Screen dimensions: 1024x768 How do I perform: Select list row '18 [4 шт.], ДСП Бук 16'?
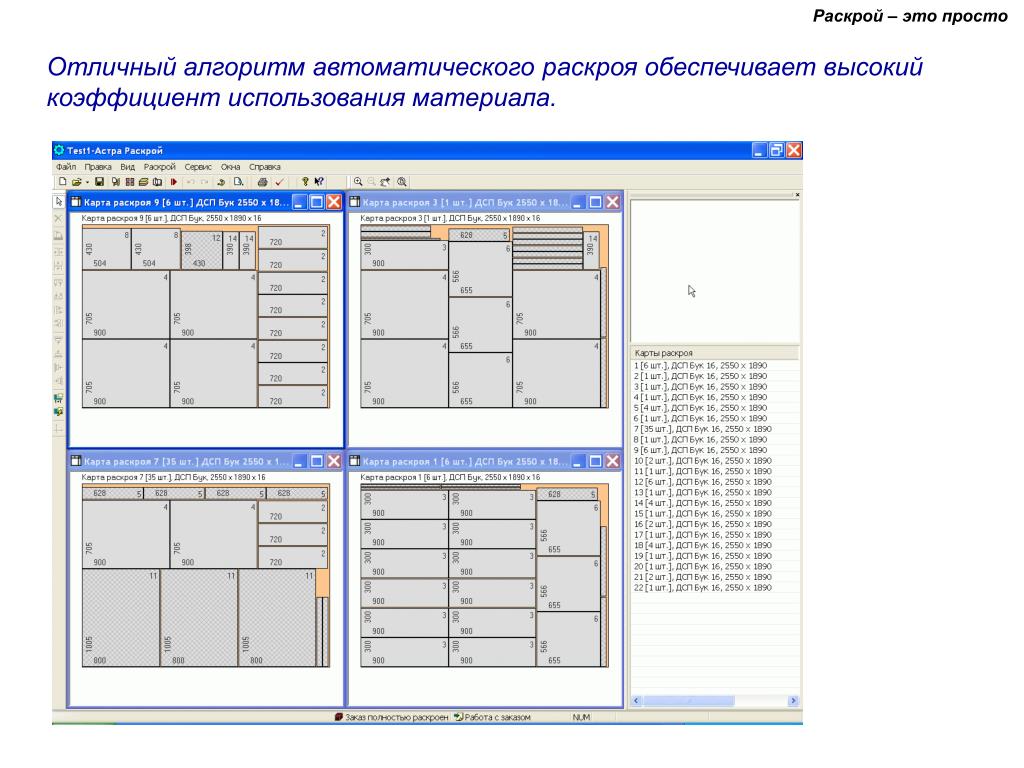point(714,545)
